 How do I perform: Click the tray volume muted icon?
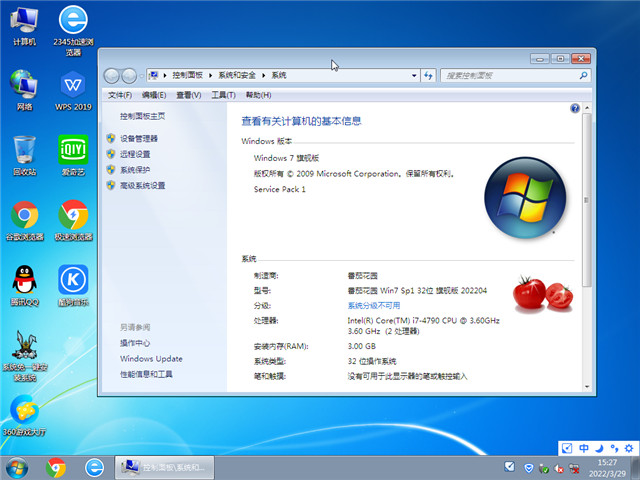click(x=559, y=468)
